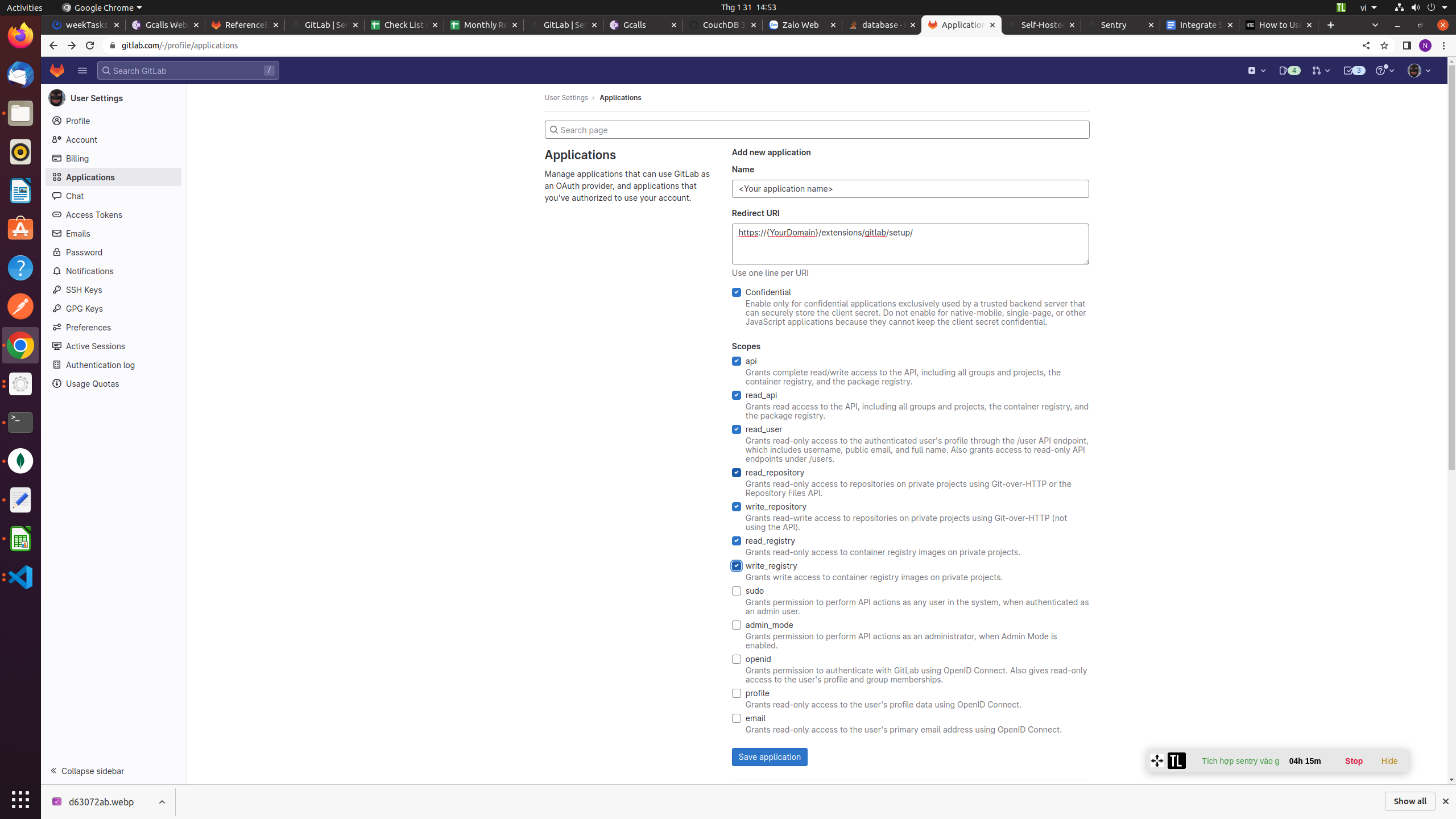Expand the user avatar dropdown menu
Image resolution: width=1456 pixels, height=819 pixels.
1419,71
